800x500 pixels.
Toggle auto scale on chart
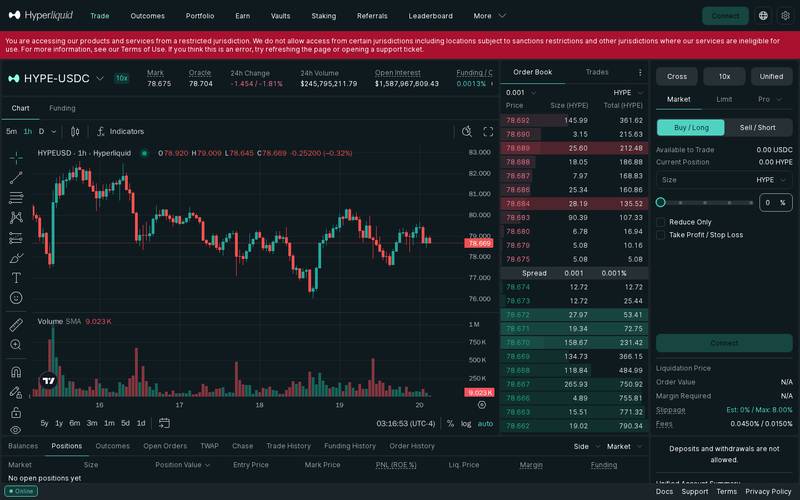pyautogui.click(x=485, y=423)
